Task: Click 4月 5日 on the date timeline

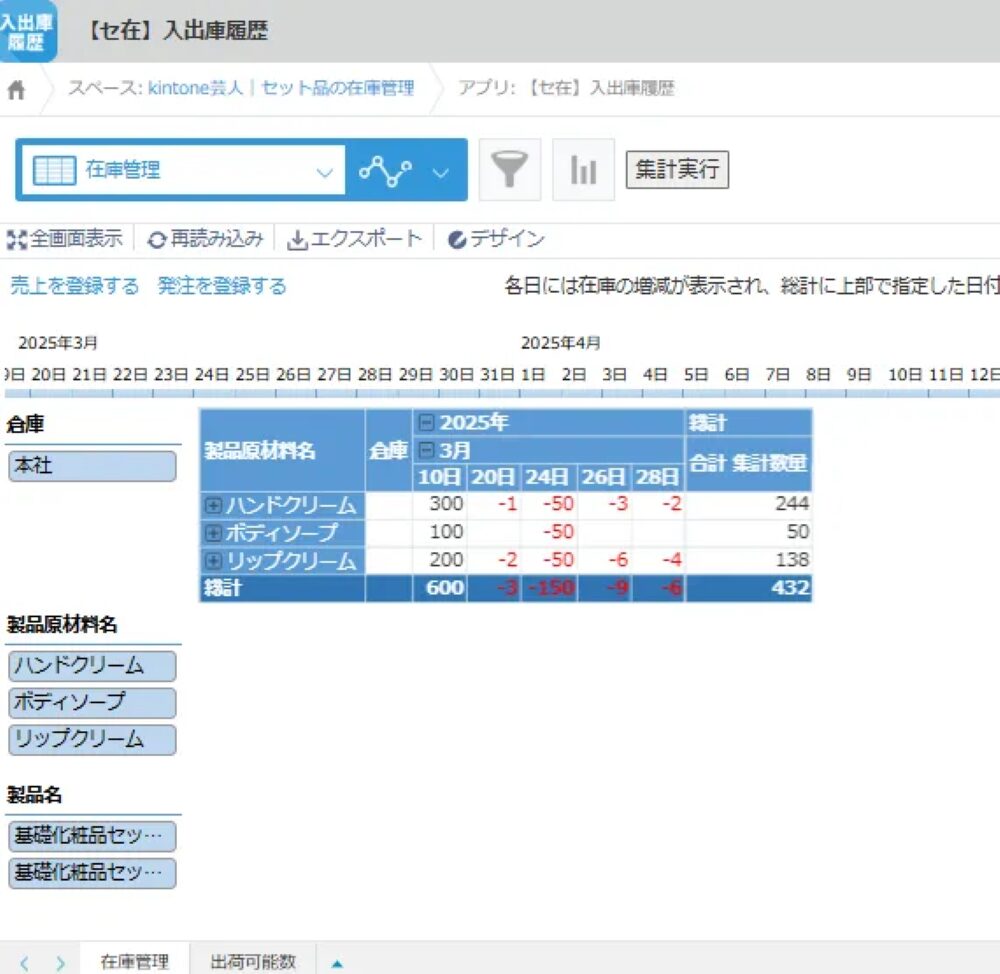Action: (696, 375)
